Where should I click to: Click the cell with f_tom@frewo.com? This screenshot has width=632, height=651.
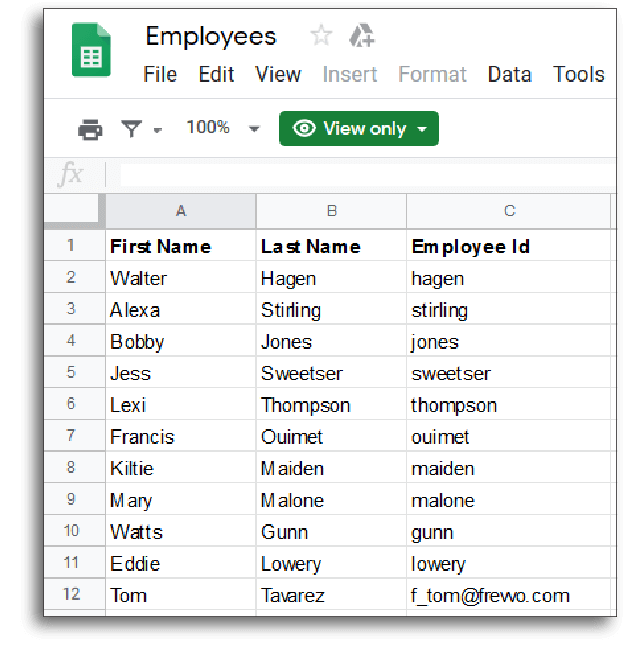point(509,595)
